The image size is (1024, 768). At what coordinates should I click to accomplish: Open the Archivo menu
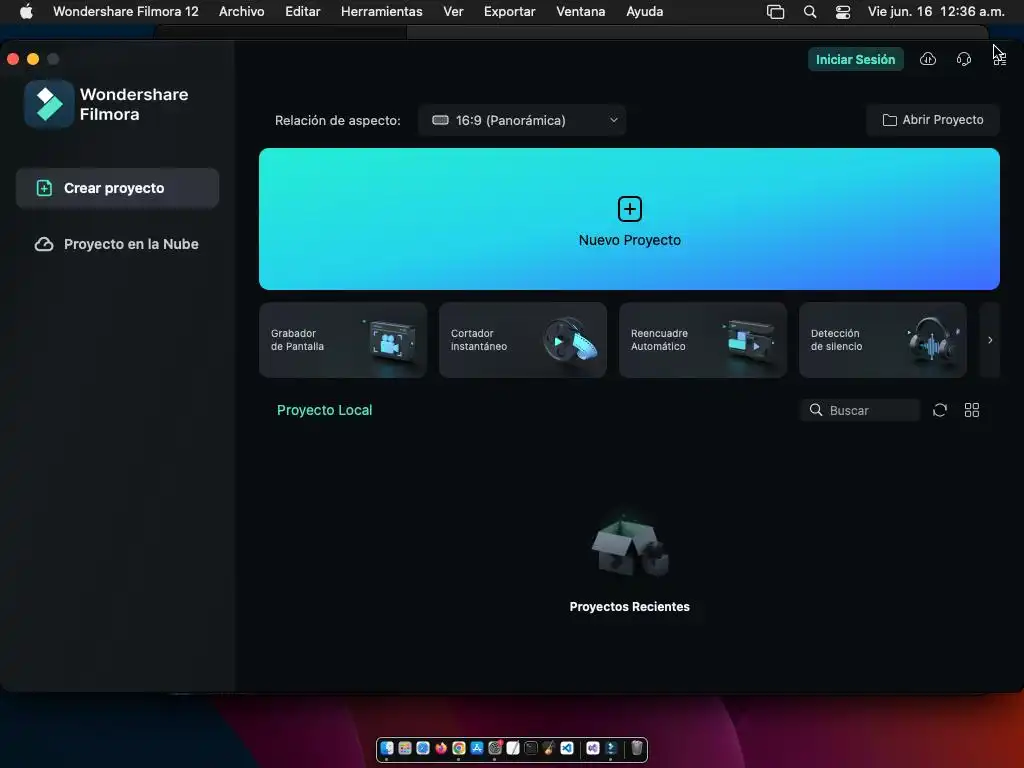point(242,12)
